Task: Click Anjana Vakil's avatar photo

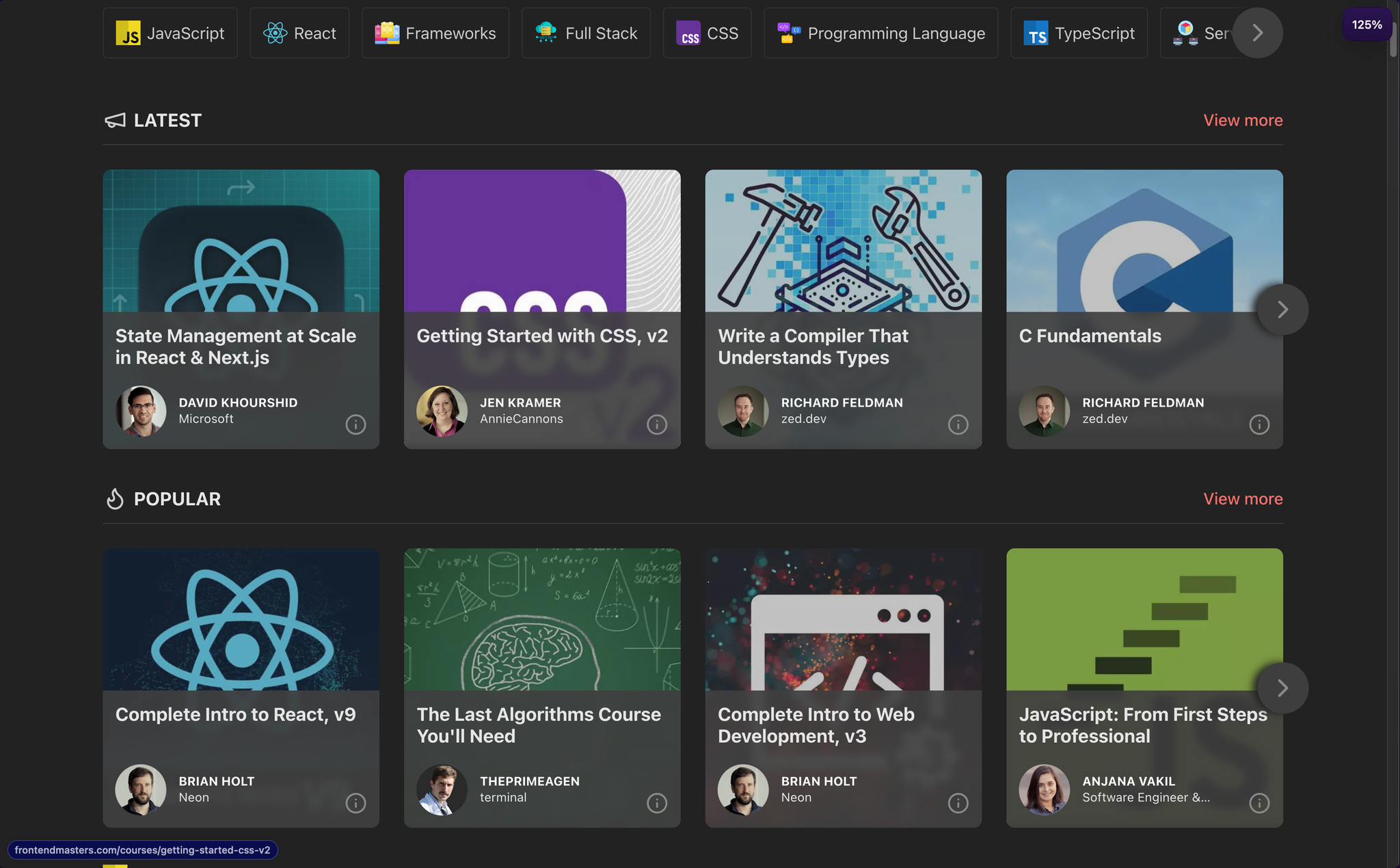Action: 1045,790
